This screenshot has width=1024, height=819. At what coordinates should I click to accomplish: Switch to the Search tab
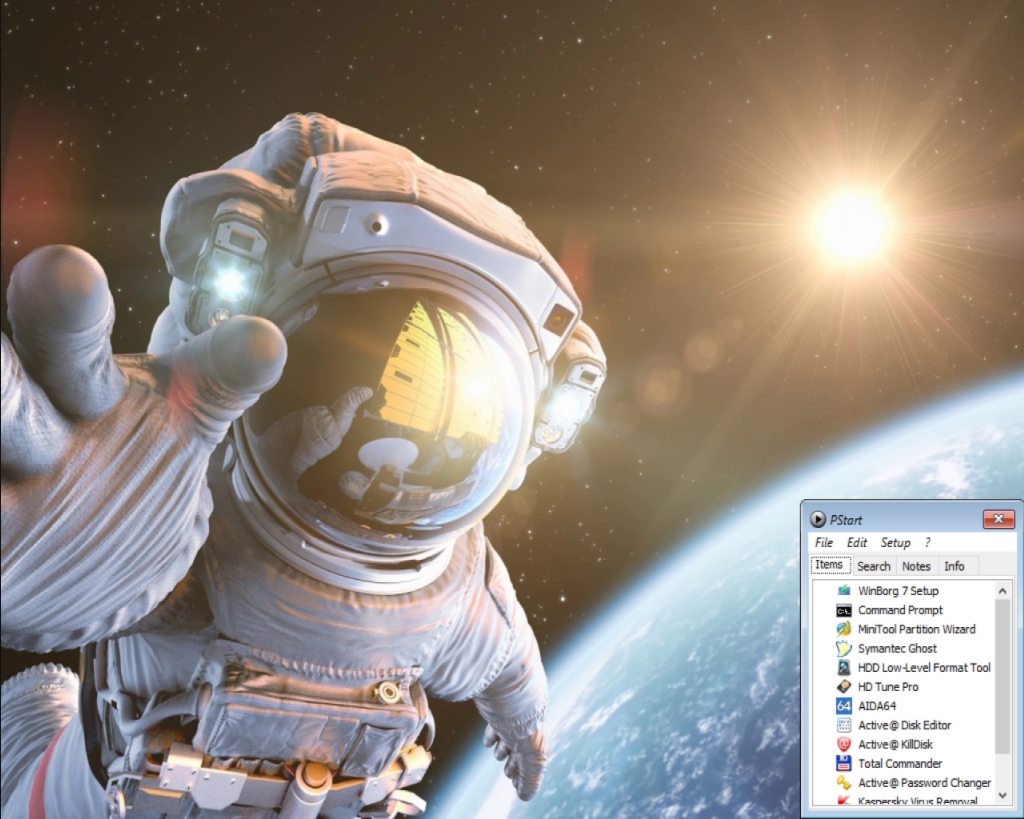(874, 566)
